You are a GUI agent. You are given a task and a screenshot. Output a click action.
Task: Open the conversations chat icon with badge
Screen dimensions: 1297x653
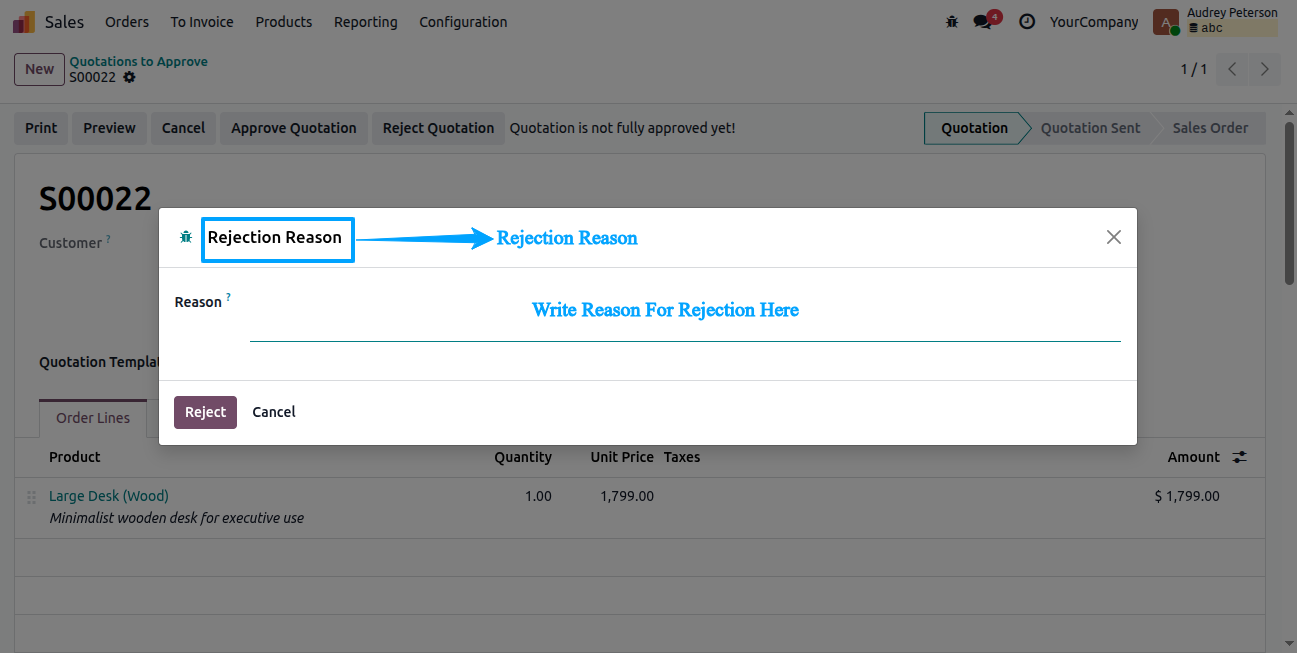pos(985,20)
